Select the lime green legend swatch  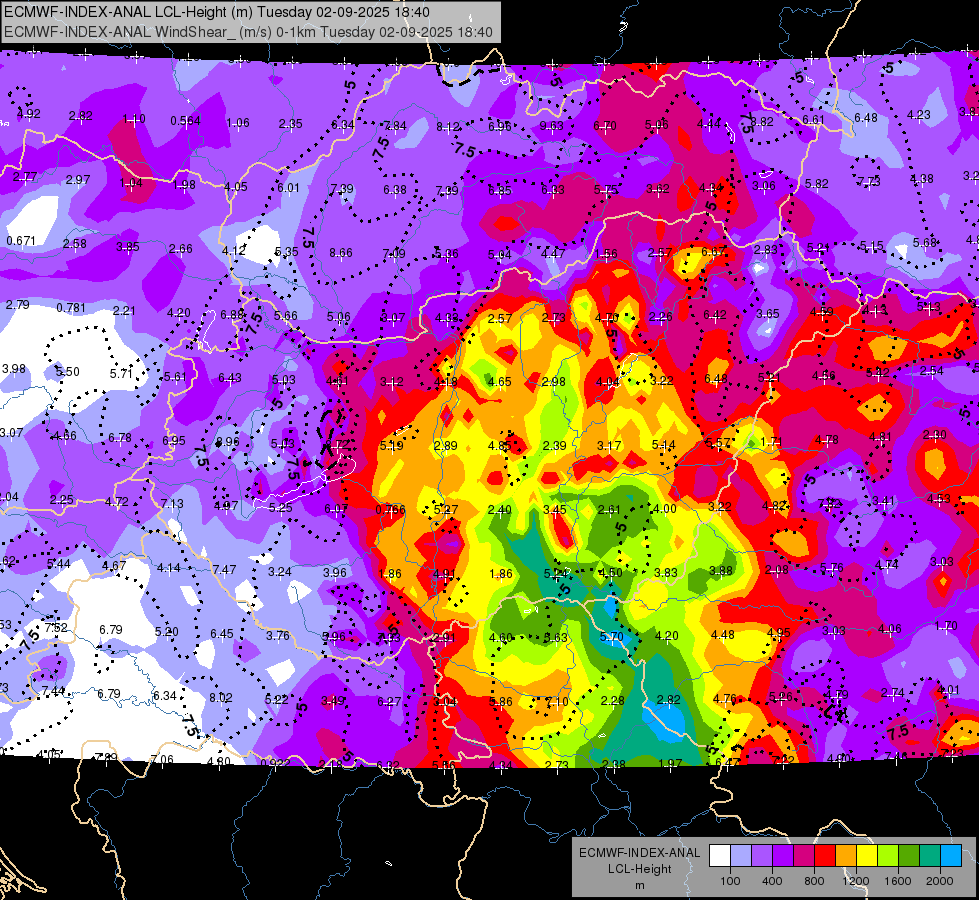(x=888, y=856)
